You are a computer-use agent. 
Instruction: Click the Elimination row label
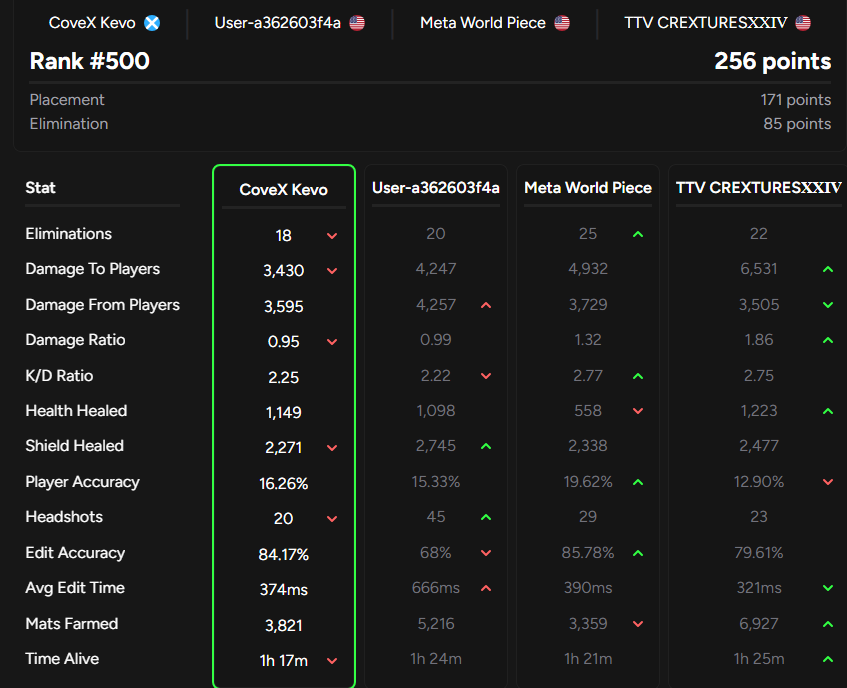(x=69, y=124)
